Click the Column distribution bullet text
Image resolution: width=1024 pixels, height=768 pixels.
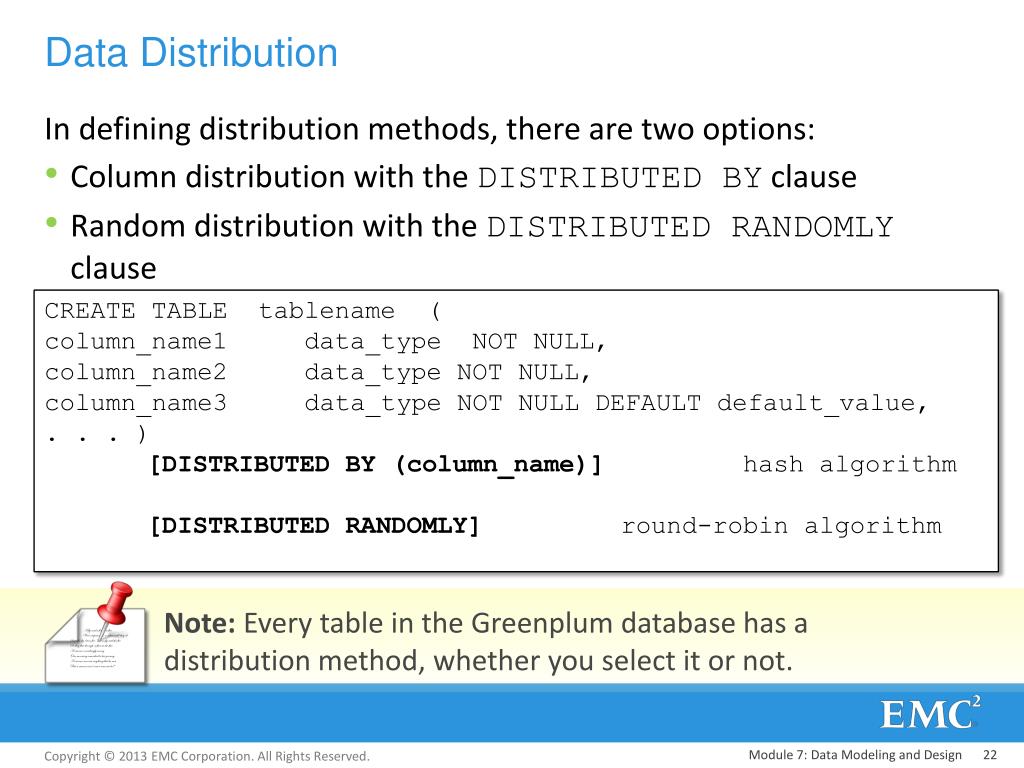464,178
